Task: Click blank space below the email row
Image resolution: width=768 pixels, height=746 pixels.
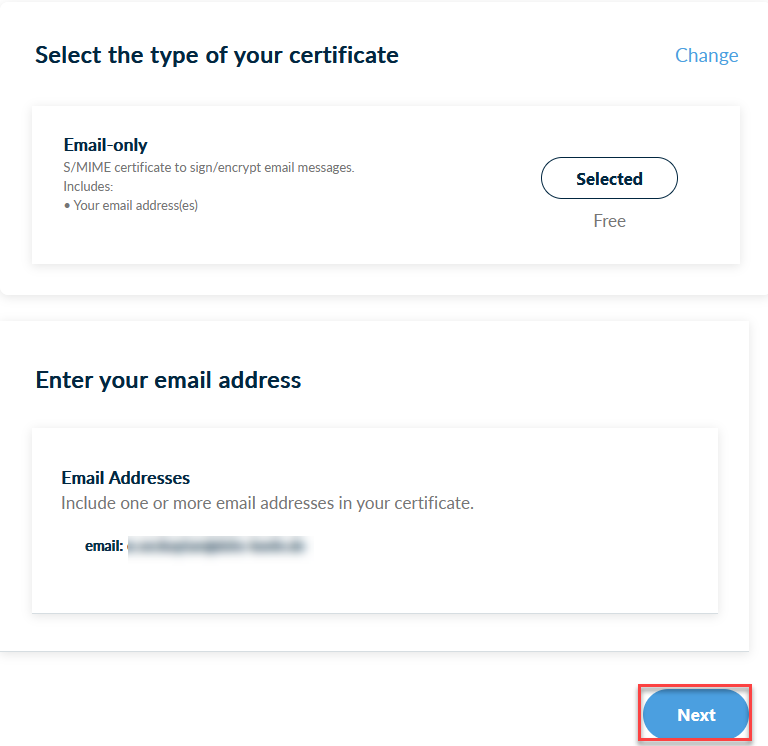Action: [x=375, y=585]
